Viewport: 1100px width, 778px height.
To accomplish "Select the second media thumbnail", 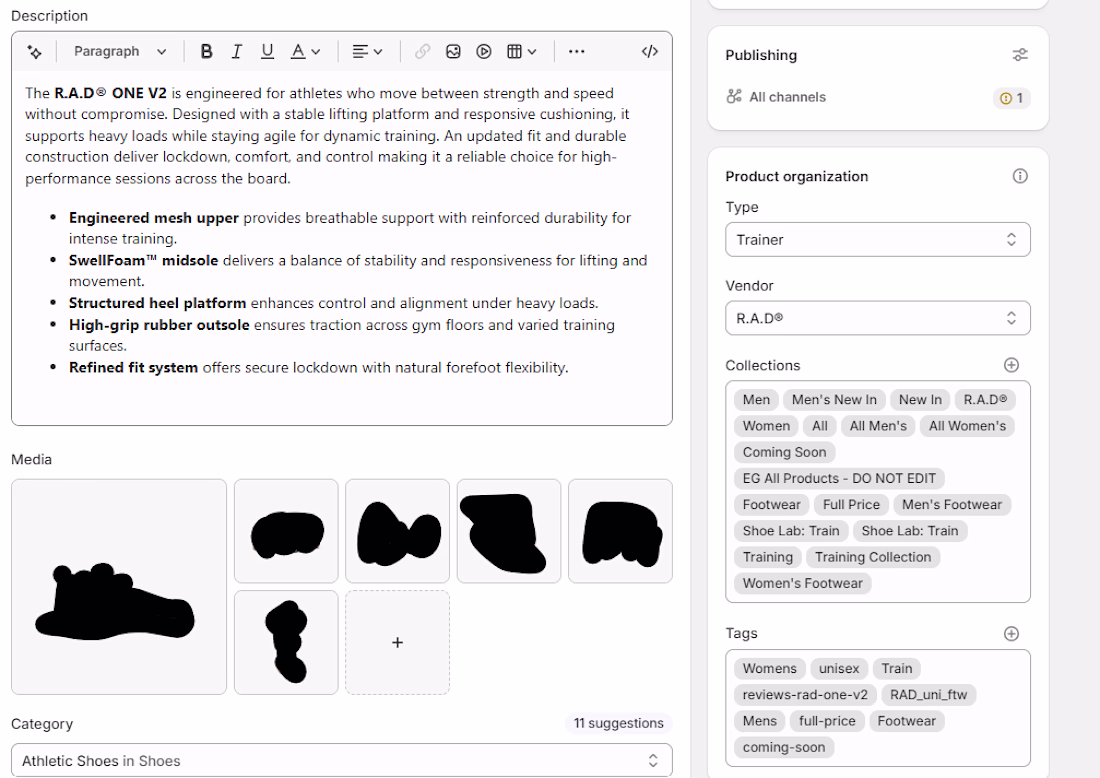I will point(286,531).
